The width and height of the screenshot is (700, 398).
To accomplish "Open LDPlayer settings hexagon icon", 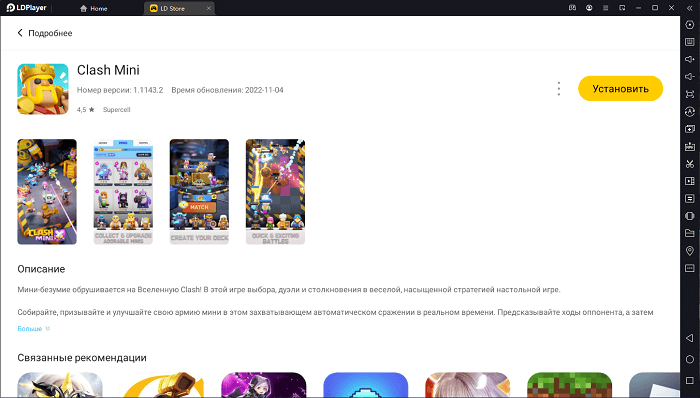I will tap(690, 25).
